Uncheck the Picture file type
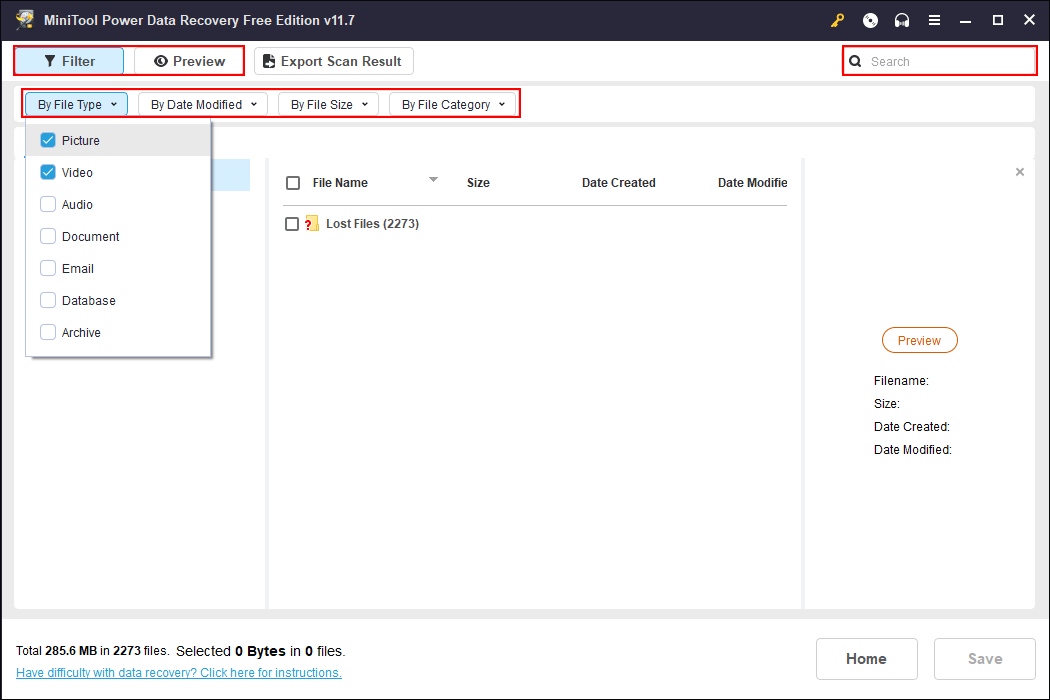 47,140
